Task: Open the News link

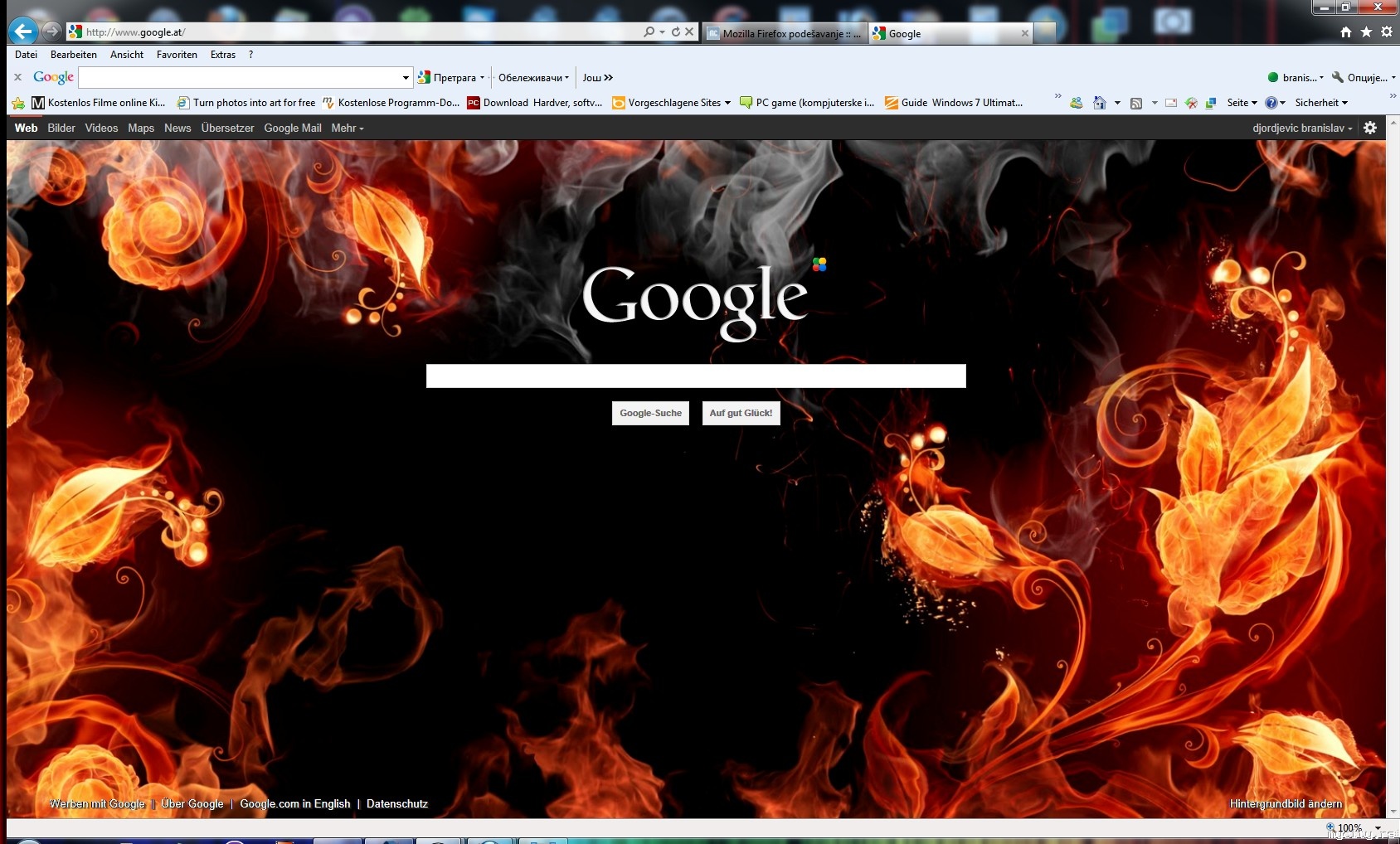Action: pyautogui.click(x=177, y=128)
